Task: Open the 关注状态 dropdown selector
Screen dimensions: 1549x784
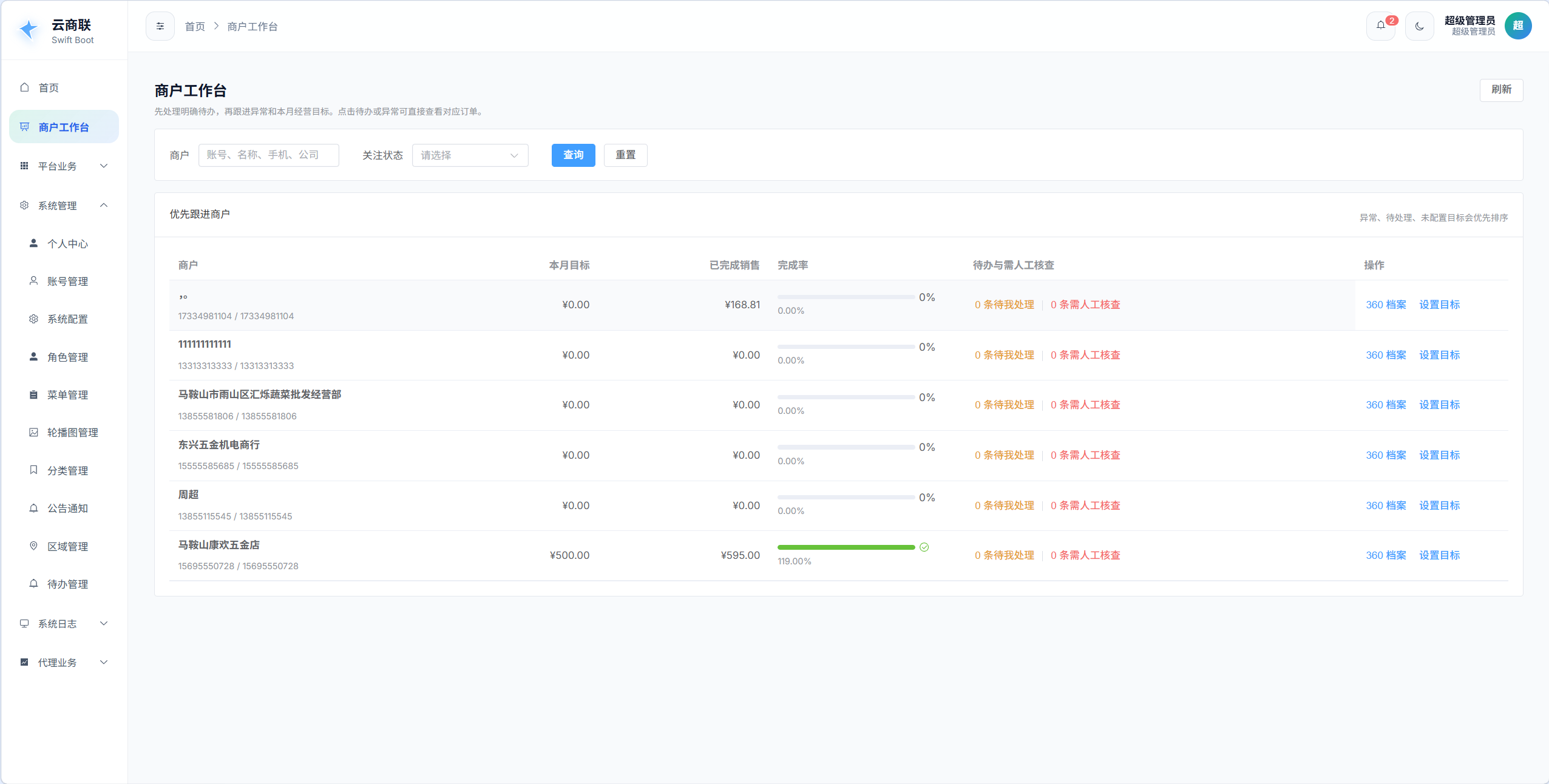Action: point(470,155)
